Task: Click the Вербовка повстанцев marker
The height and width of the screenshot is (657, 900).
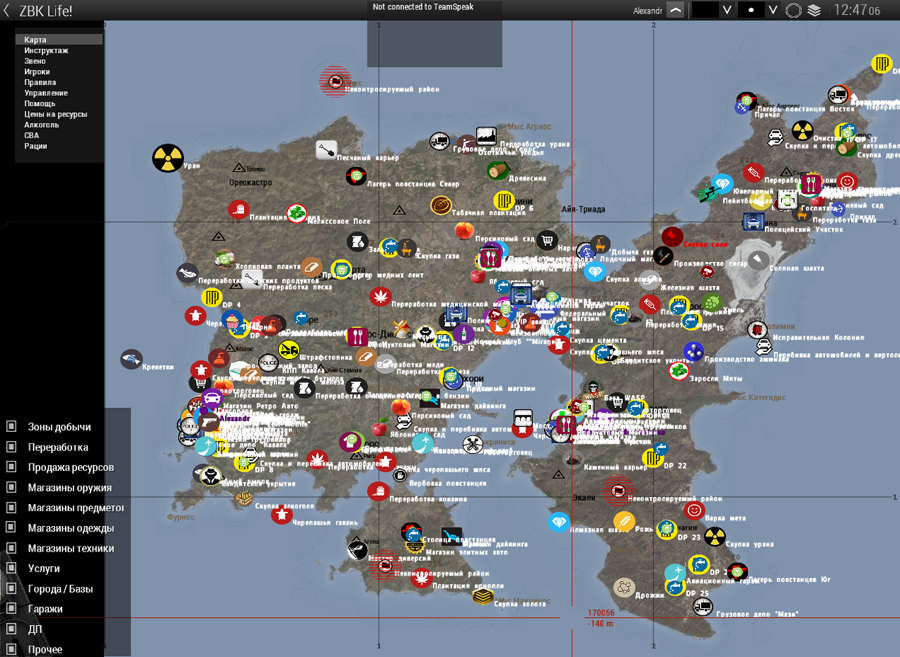Action: click(x=399, y=475)
